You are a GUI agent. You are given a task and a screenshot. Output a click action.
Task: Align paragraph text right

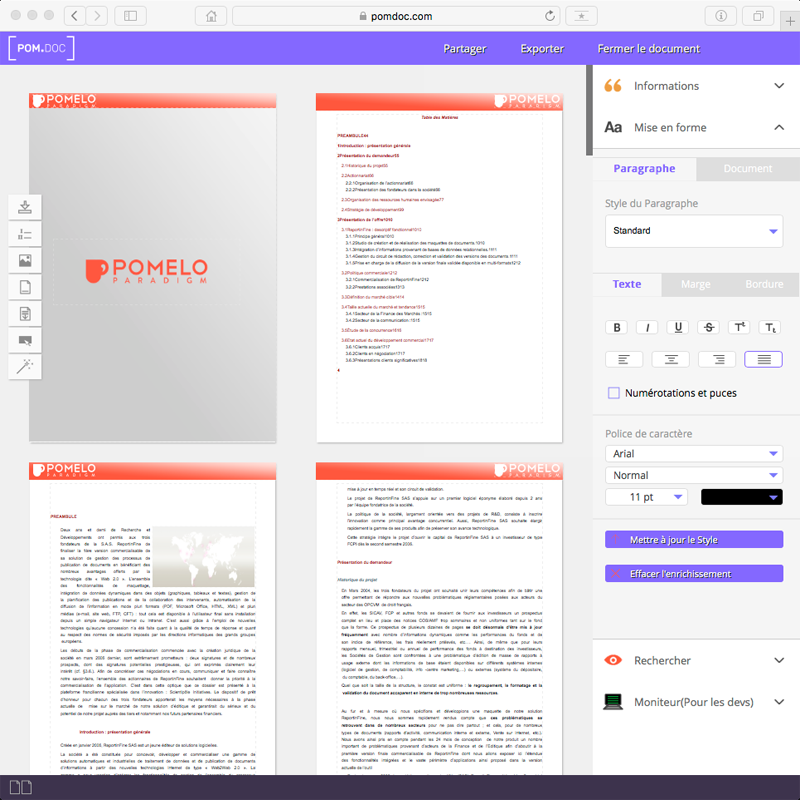pyautogui.click(x=717, y=359)
